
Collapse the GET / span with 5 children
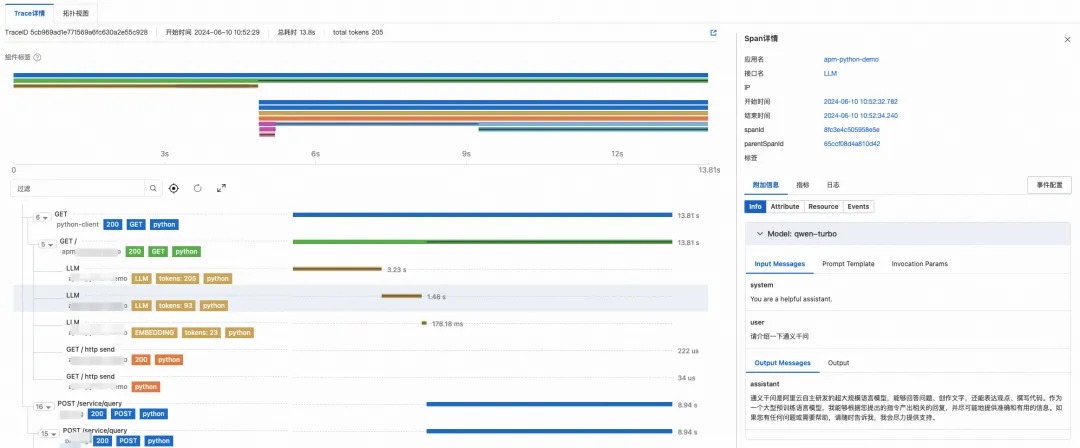coord(47,244)
